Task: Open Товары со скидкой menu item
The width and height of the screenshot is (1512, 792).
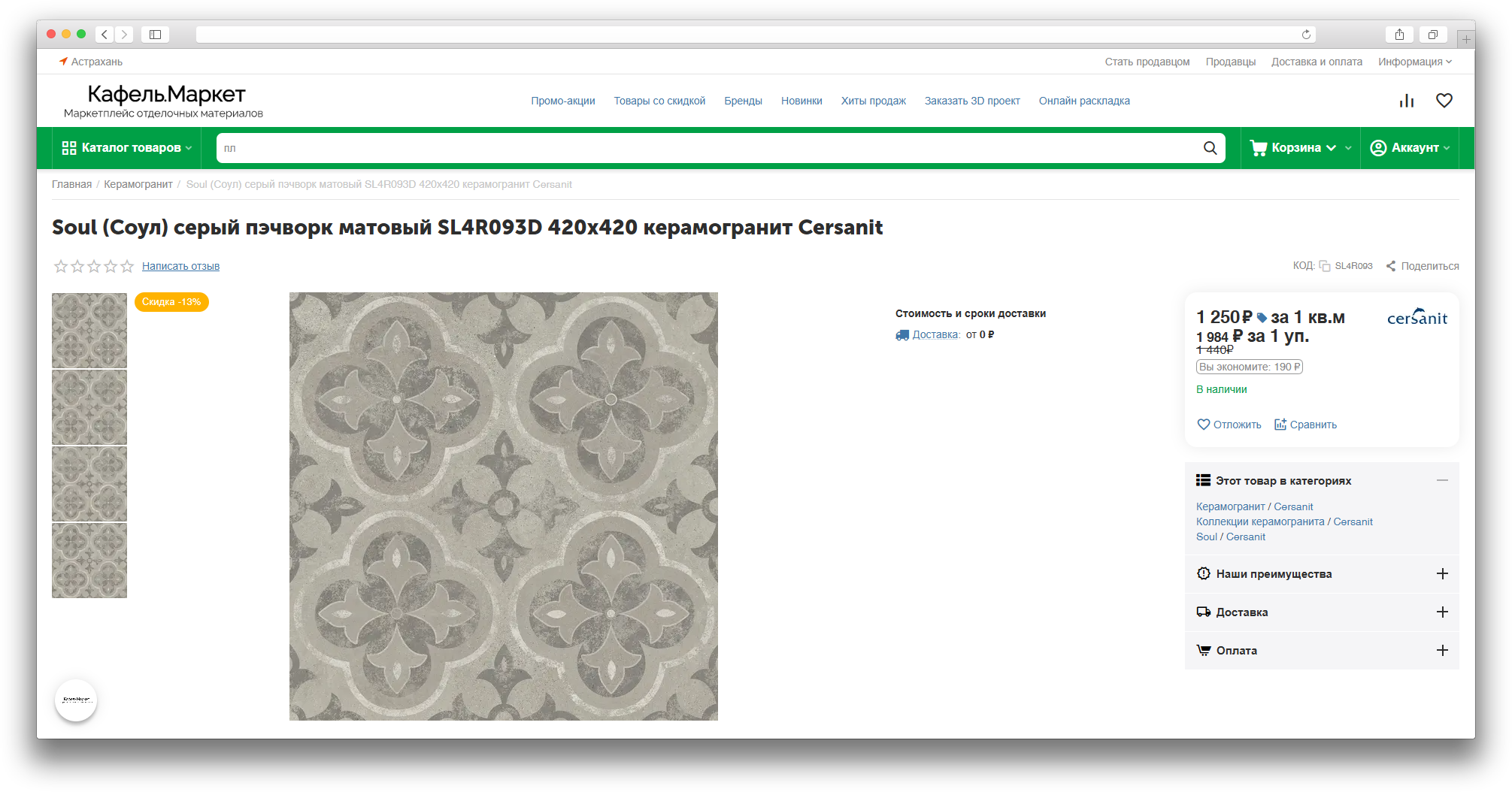Action: point(659,101)
